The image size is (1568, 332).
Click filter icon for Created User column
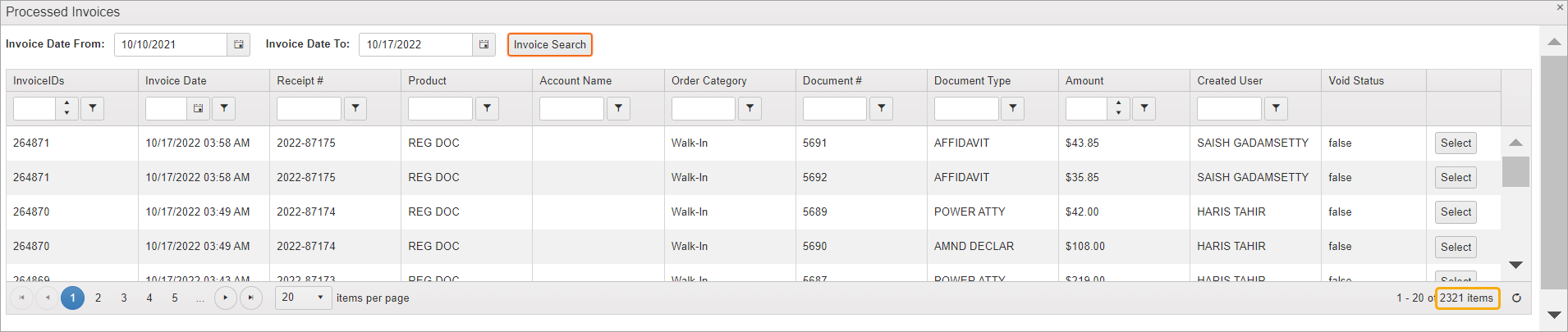[x=1275, y=108]
